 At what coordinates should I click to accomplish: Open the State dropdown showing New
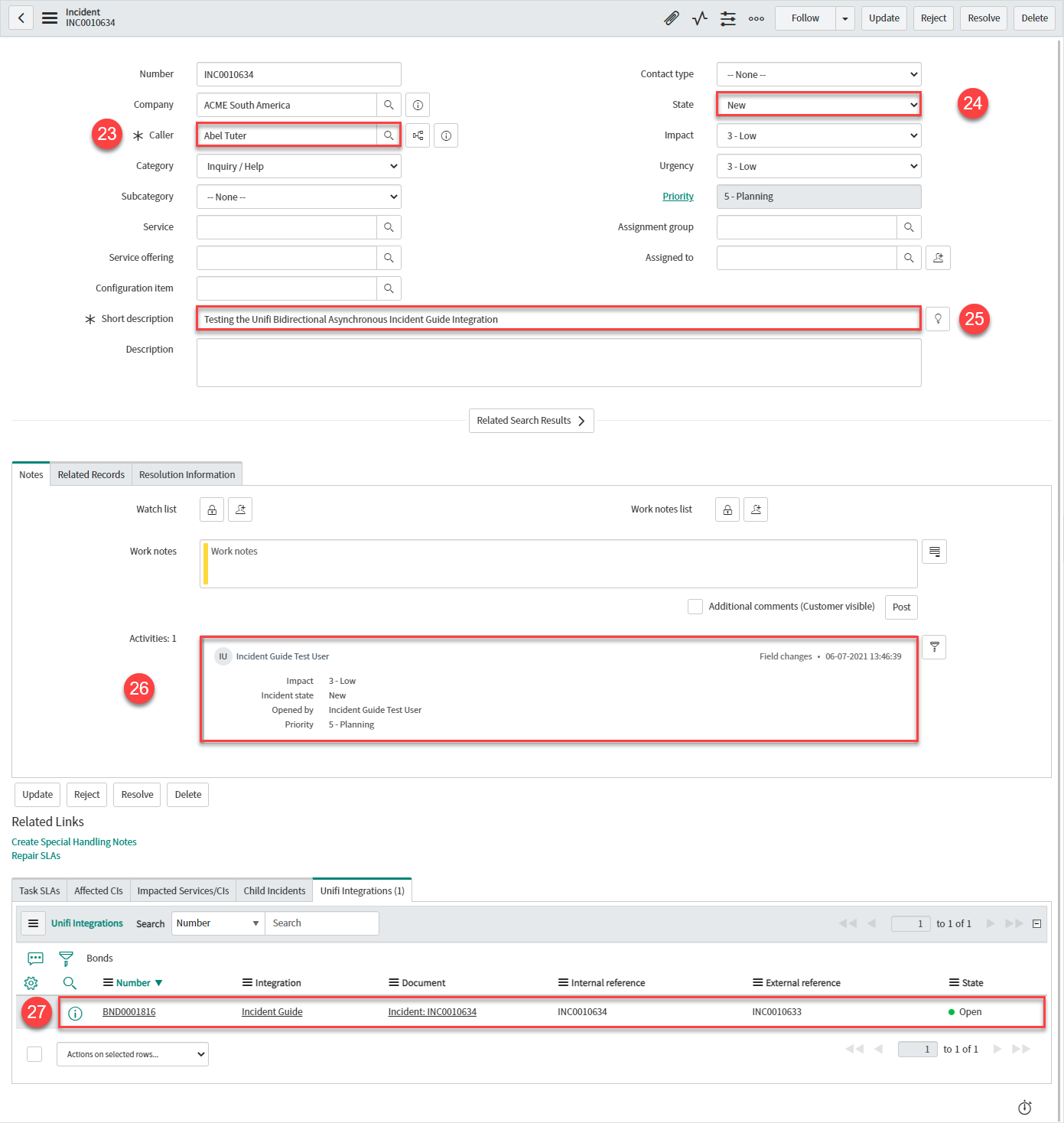pyautogui.click(x=818, y=105)
